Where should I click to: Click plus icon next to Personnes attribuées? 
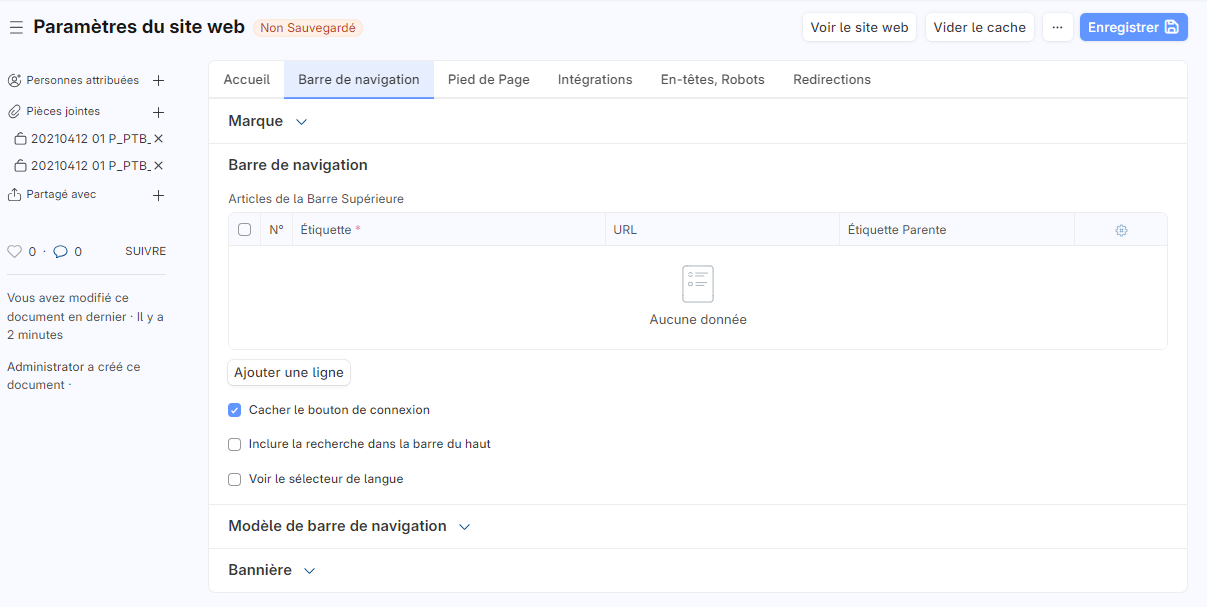[158, 80]
